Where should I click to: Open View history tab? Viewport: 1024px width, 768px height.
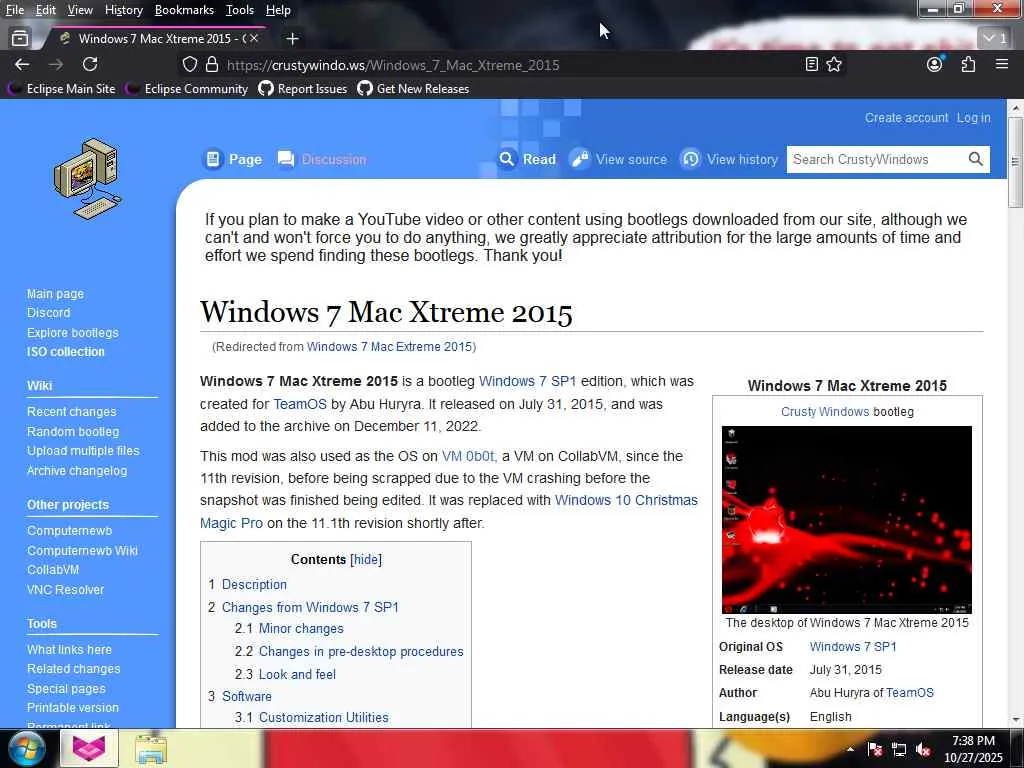(x=729, y=159)
